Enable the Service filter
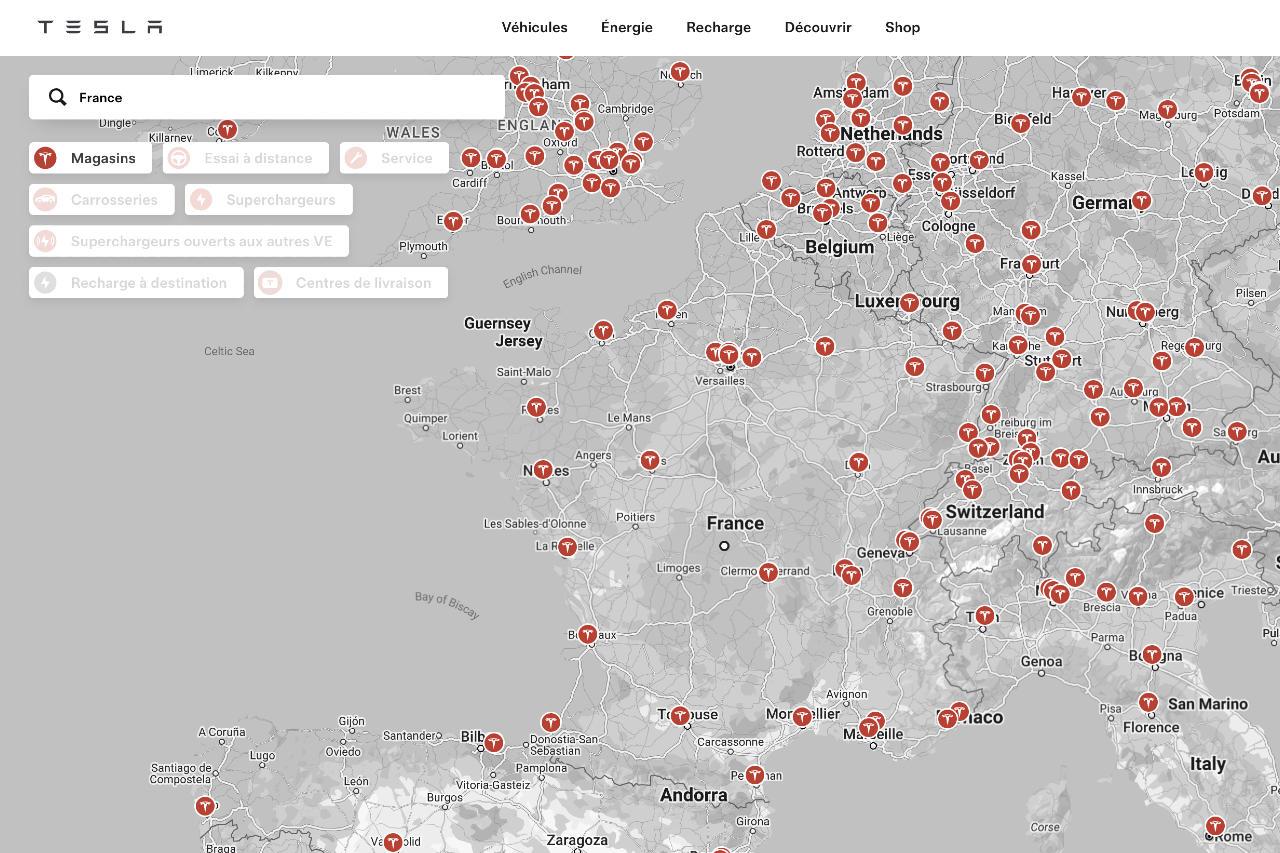This screenshot has width=1280, height=853. click(x=394, y=158)
